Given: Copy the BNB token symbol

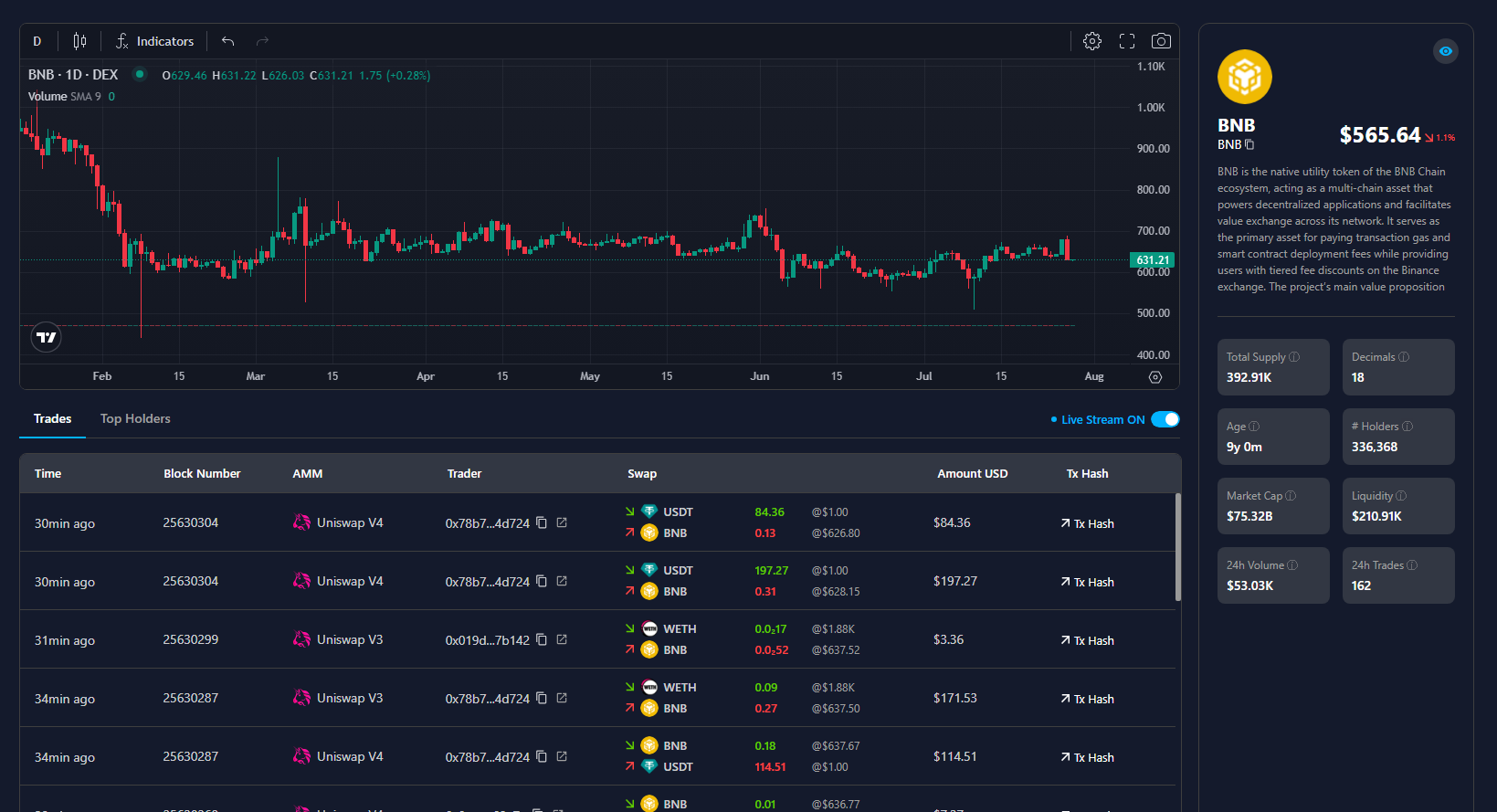Looking at the screenshot, I should (x=1249, y=144).
